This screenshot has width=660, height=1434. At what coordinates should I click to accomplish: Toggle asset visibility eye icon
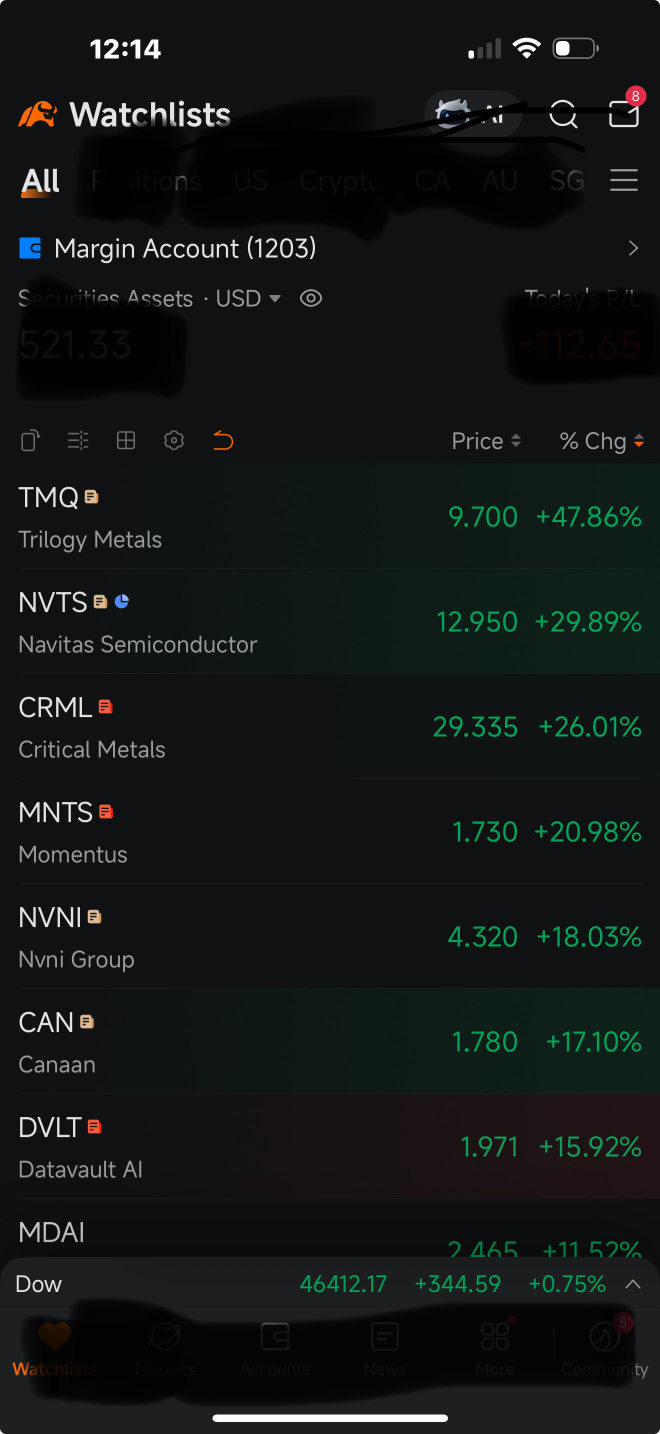[311, 298]
